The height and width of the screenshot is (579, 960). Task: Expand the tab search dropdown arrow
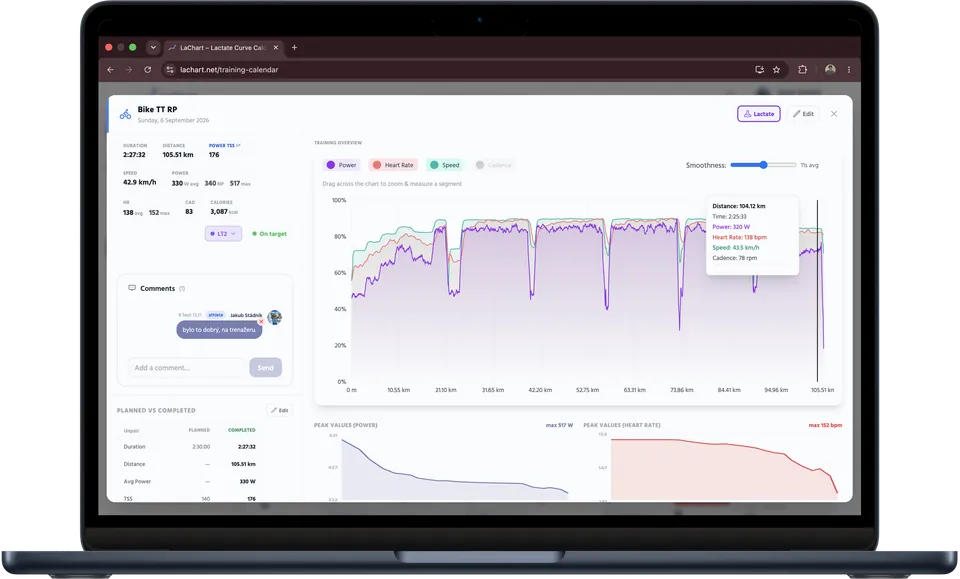click(x=153, y=47)
